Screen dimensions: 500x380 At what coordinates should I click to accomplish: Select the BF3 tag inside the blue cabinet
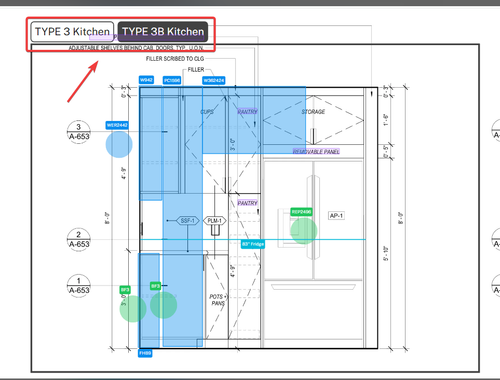tap(155, 286)
